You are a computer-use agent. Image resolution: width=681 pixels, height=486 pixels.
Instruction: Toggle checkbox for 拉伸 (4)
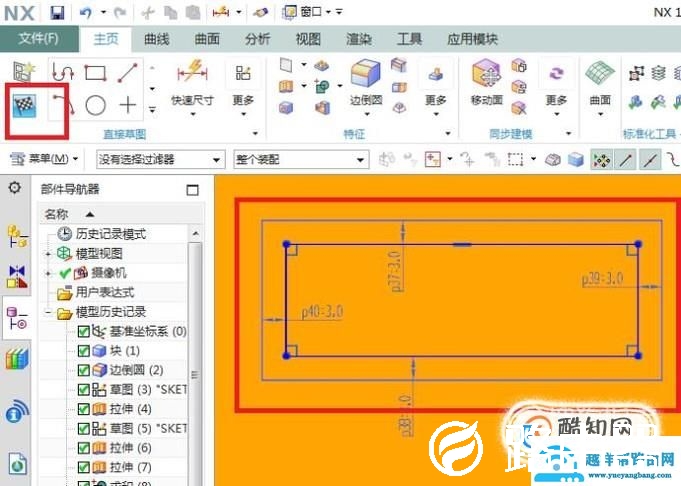(83, 409)
